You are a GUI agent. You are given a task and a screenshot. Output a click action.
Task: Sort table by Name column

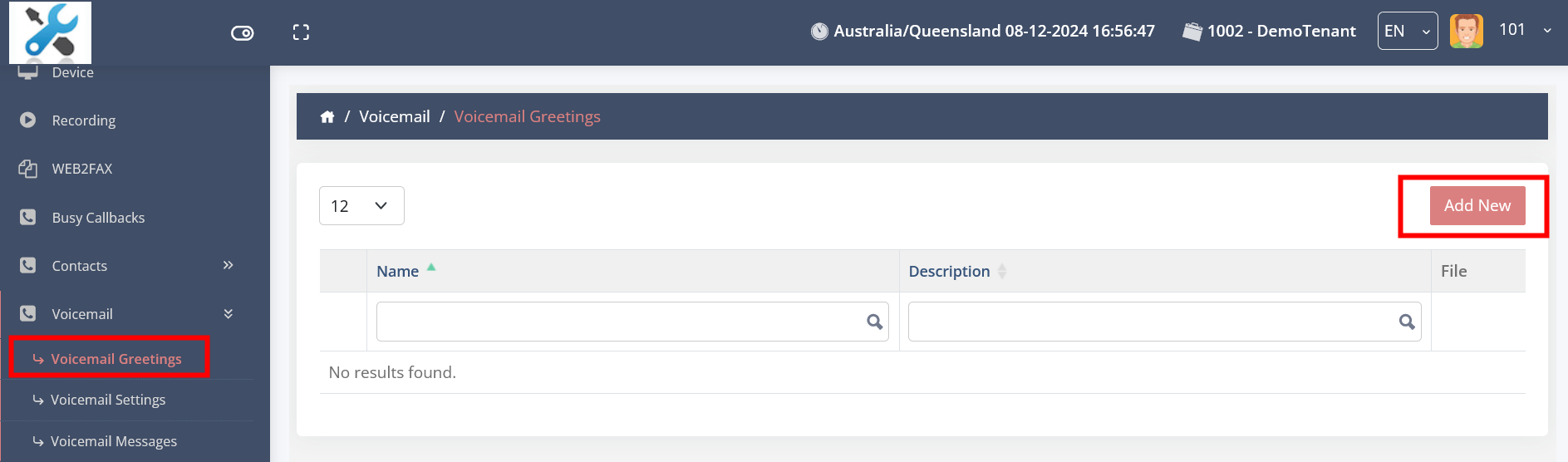[398, 272]
